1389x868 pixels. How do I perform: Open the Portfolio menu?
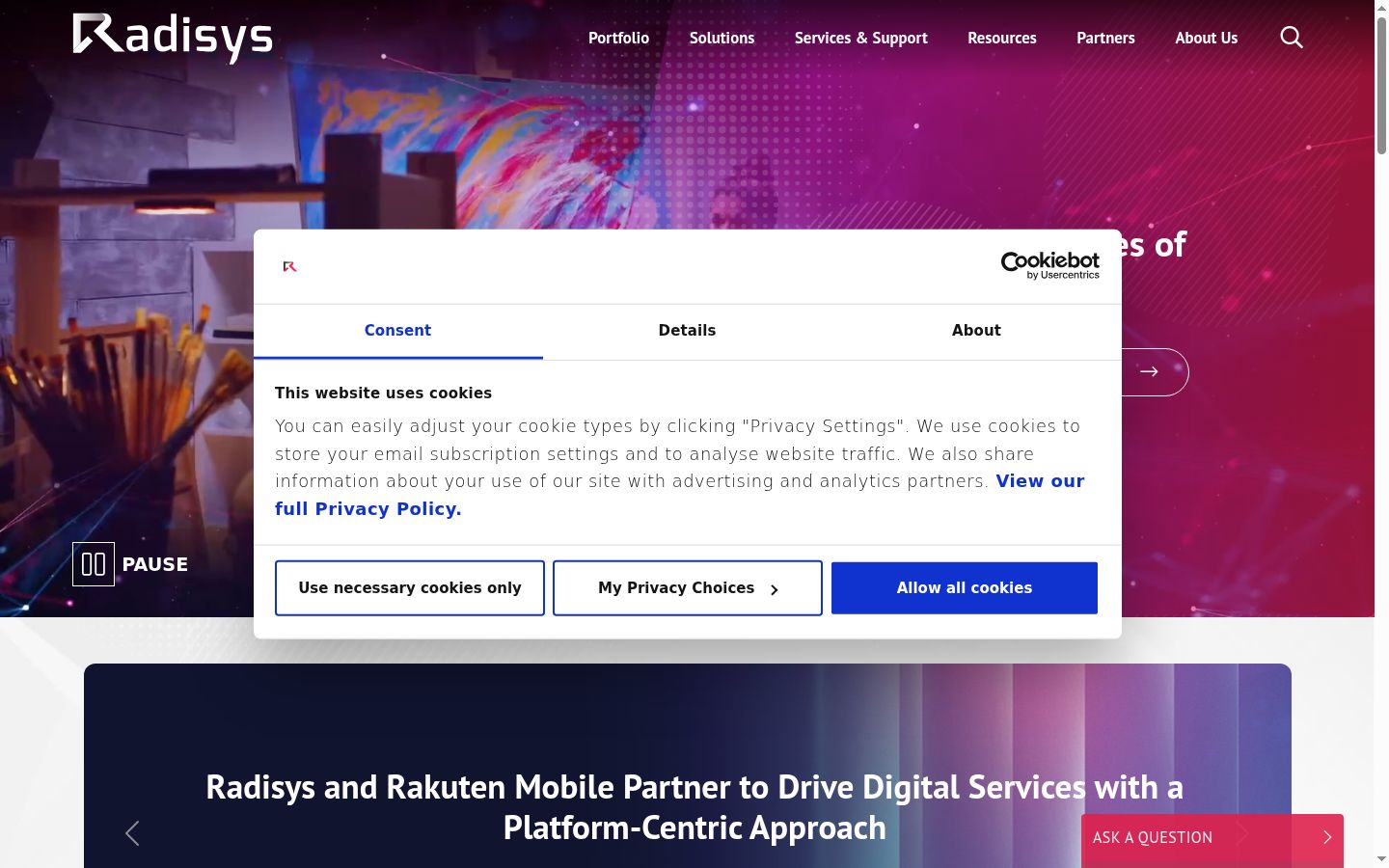point(618,38)
